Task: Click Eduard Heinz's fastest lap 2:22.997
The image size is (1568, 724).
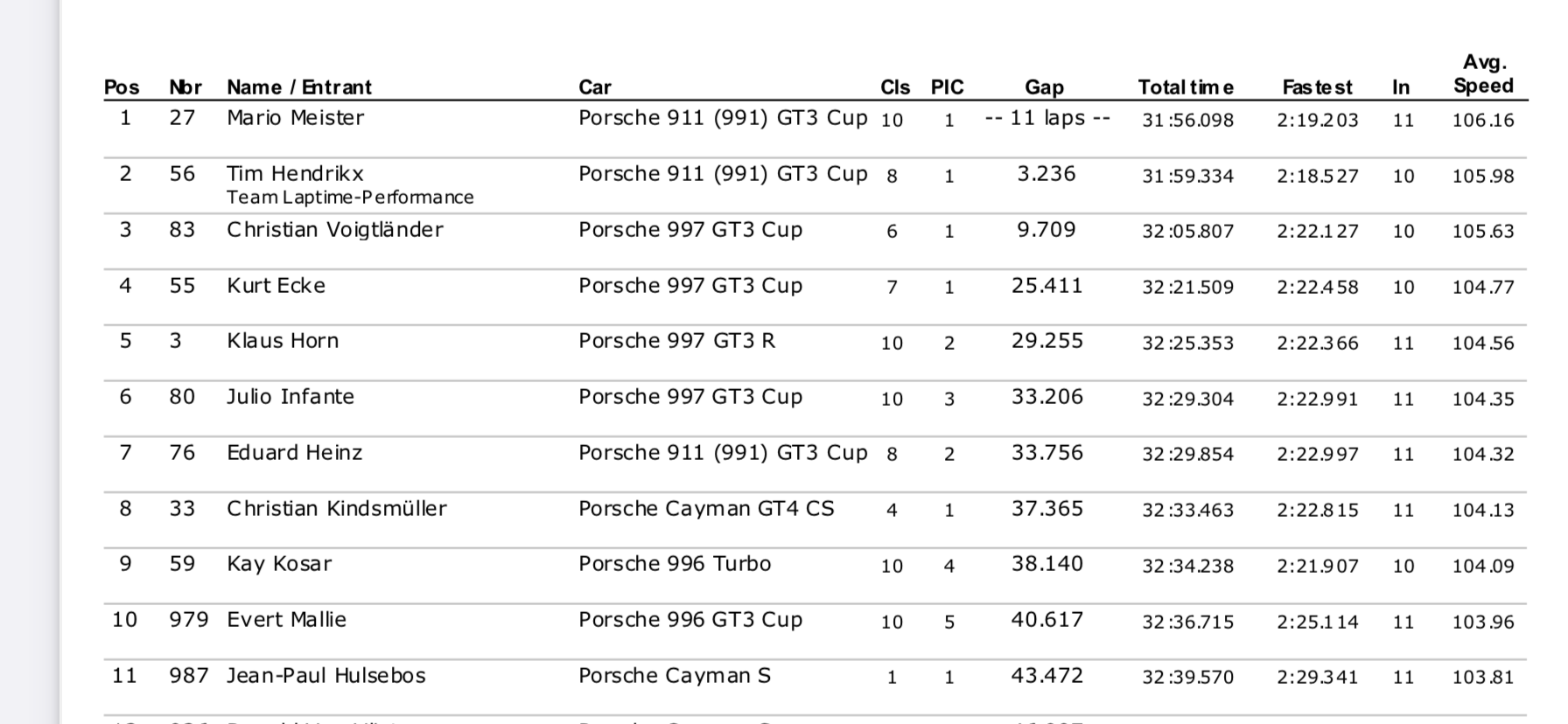Action: [1317, 454]
